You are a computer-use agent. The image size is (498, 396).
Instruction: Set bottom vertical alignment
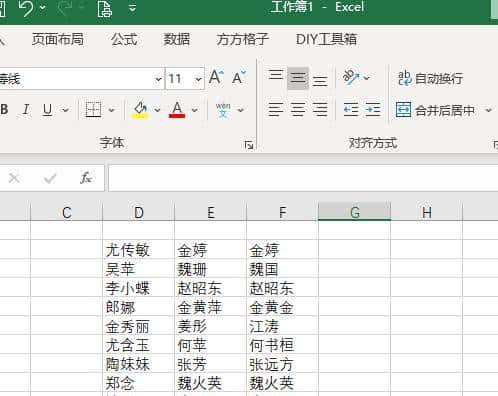(x=320, y=81)
